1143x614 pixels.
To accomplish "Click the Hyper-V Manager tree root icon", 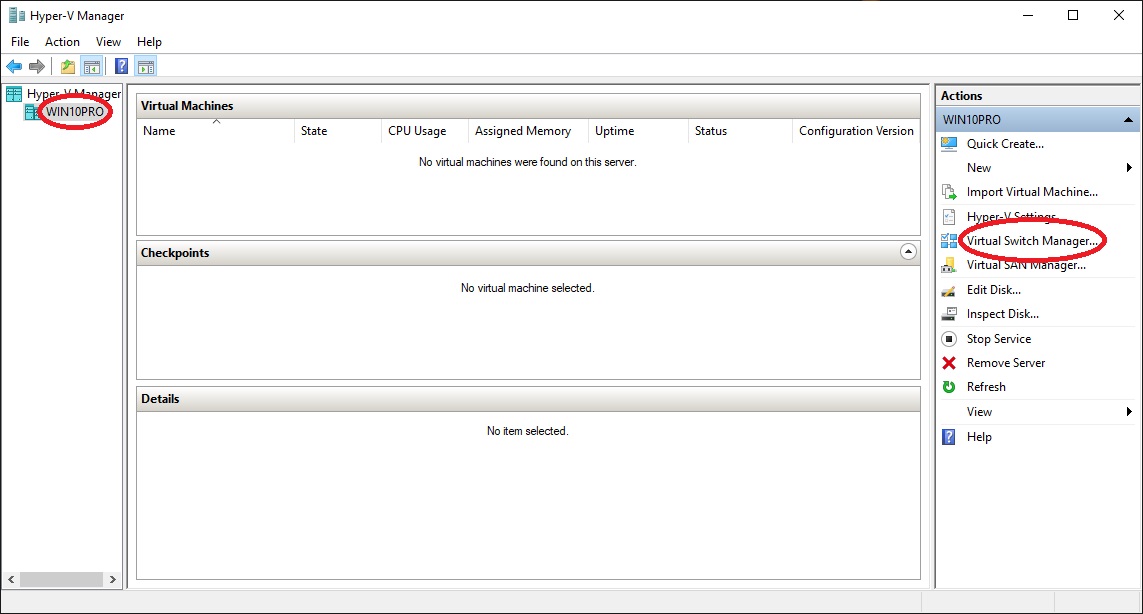I will [14, 94].
